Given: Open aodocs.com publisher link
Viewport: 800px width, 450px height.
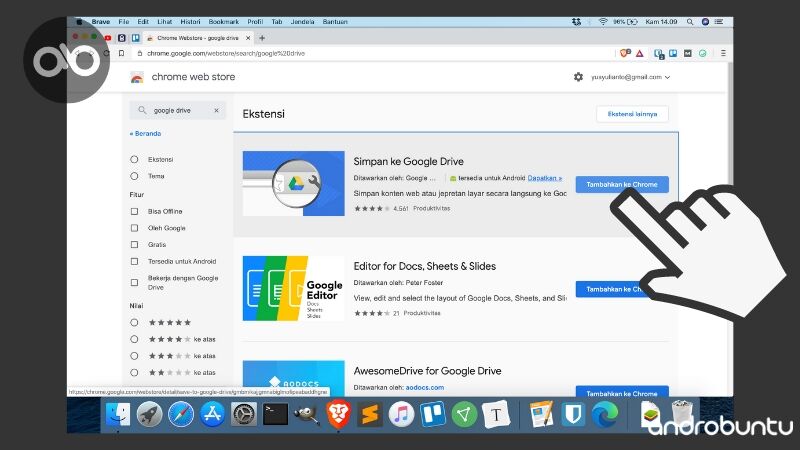Looking at the screenshot, I should 424,387.
